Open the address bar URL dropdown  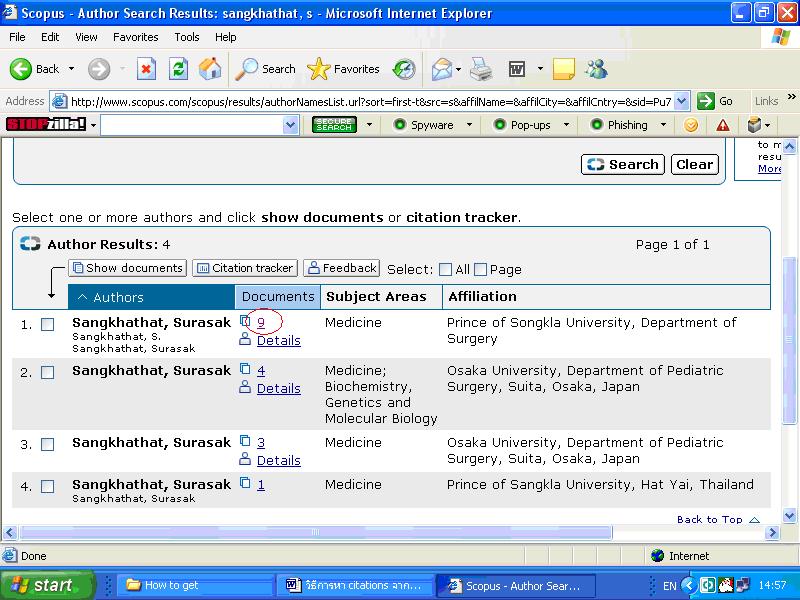coord(682,101)
